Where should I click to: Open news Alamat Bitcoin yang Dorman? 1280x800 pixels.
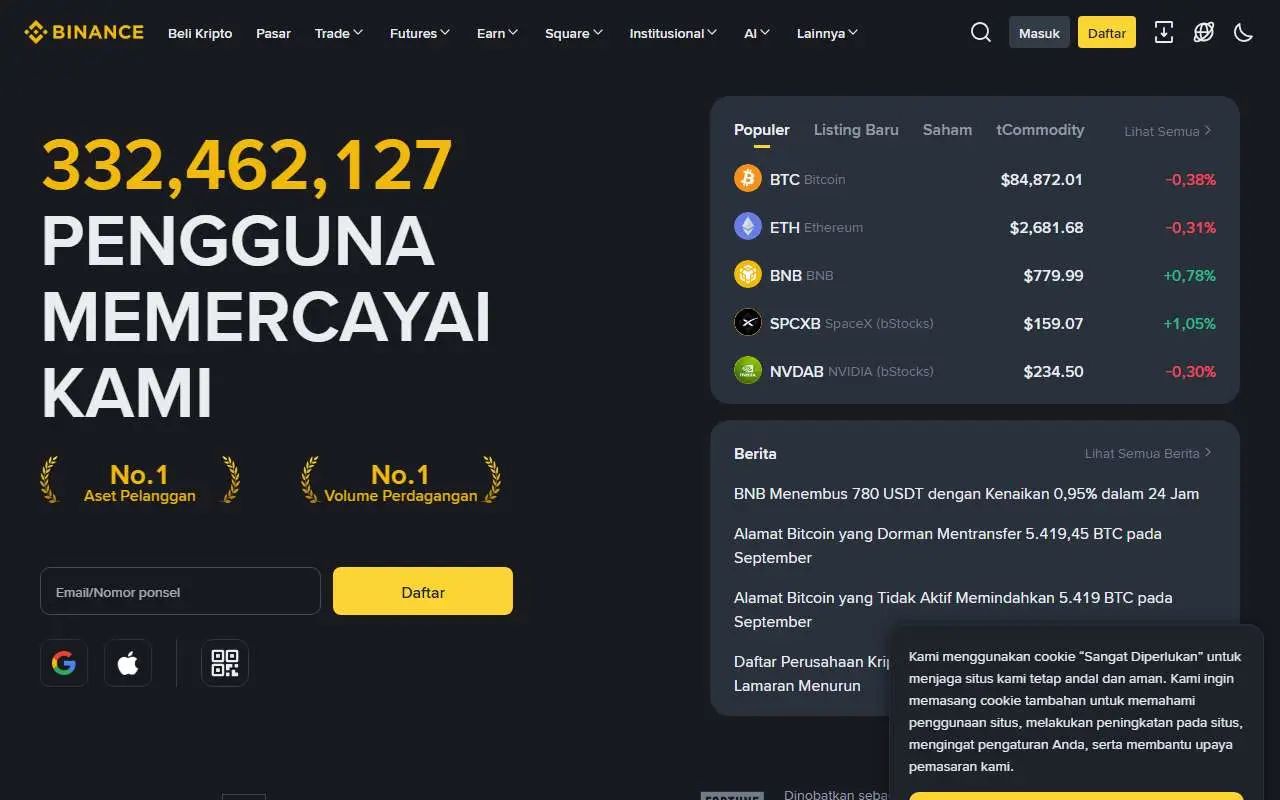tap(948, 546)
